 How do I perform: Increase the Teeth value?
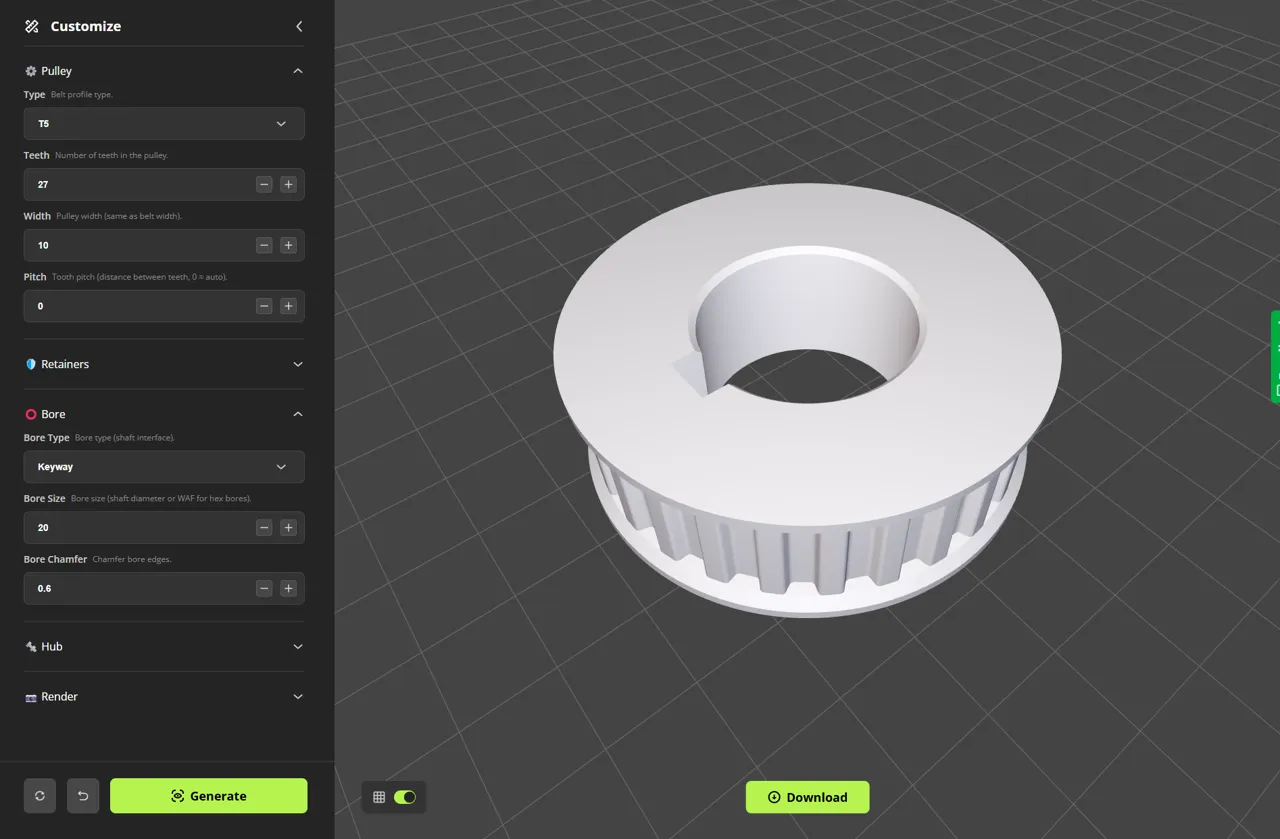288,185
